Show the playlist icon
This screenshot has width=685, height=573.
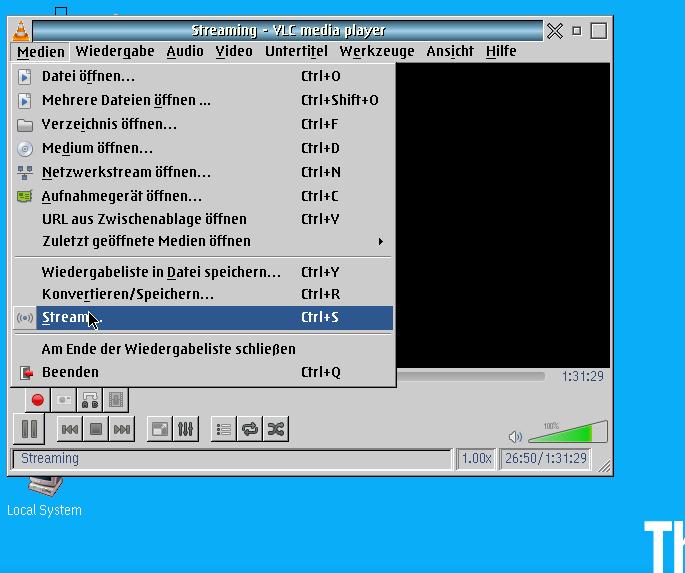point(224,429)
